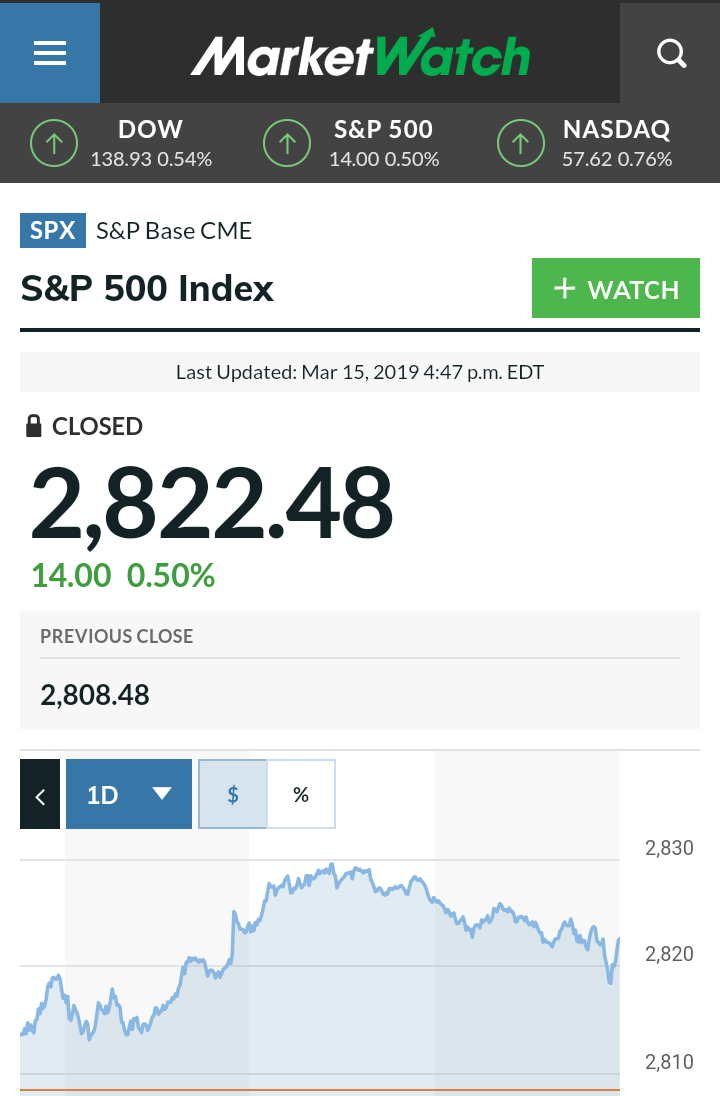720x1096 pixels.
Task: Click the dropdown triangle beside 1D
Action: (x=162, y=793)
